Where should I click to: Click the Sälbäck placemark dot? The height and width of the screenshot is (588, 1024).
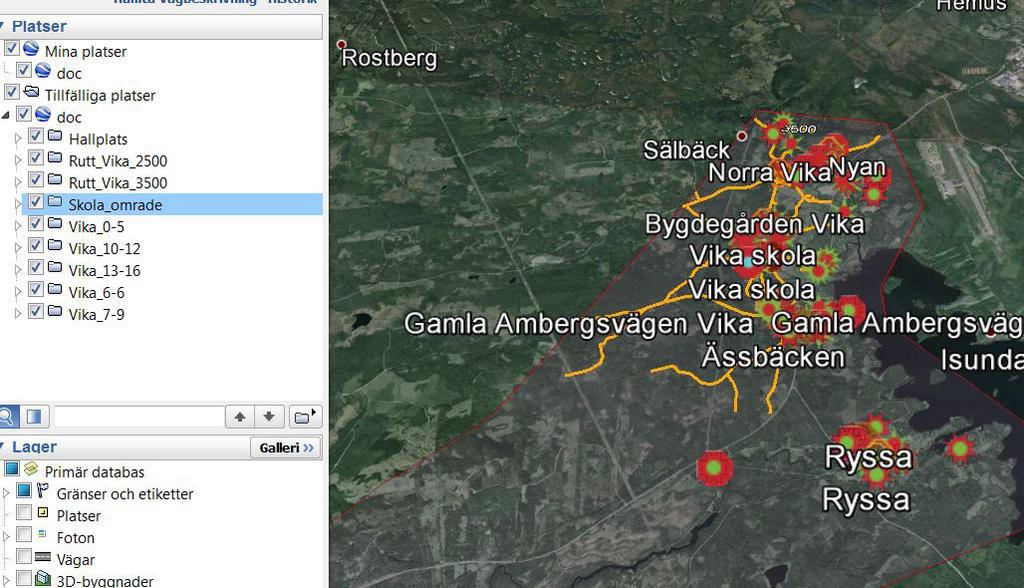pos(742,136)
